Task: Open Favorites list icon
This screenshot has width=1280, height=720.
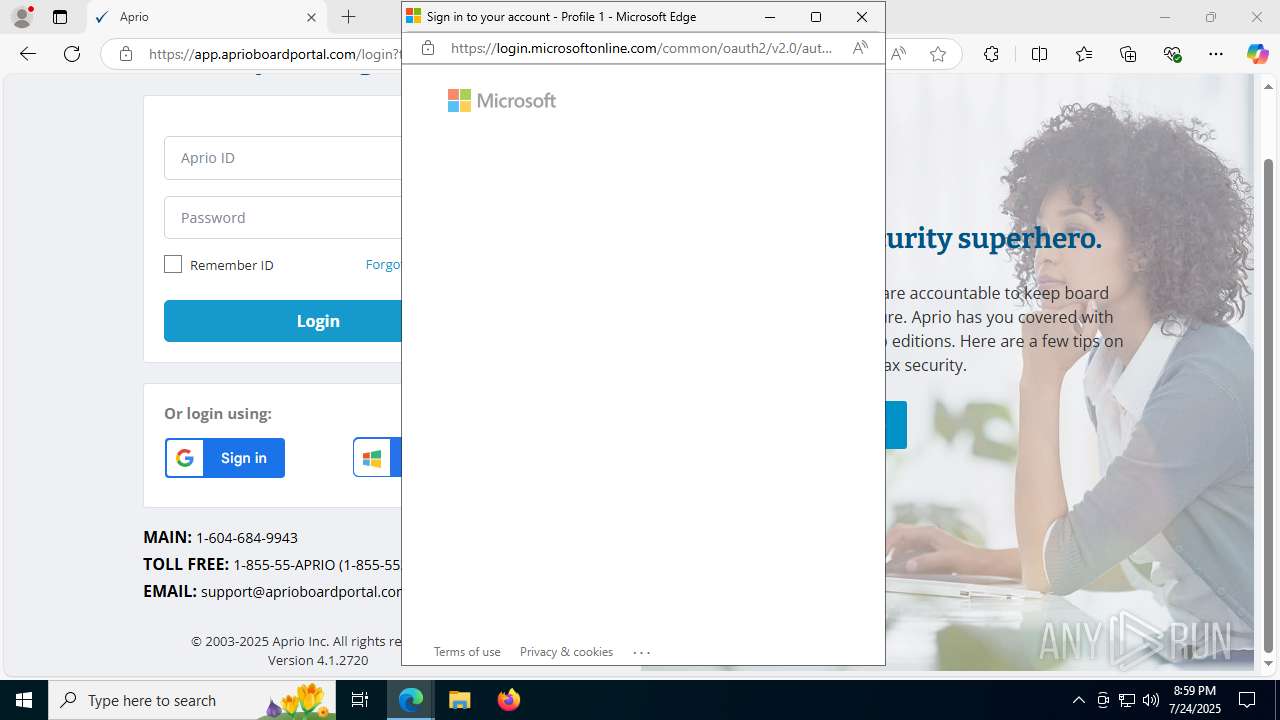Action: click(1084, 54)
